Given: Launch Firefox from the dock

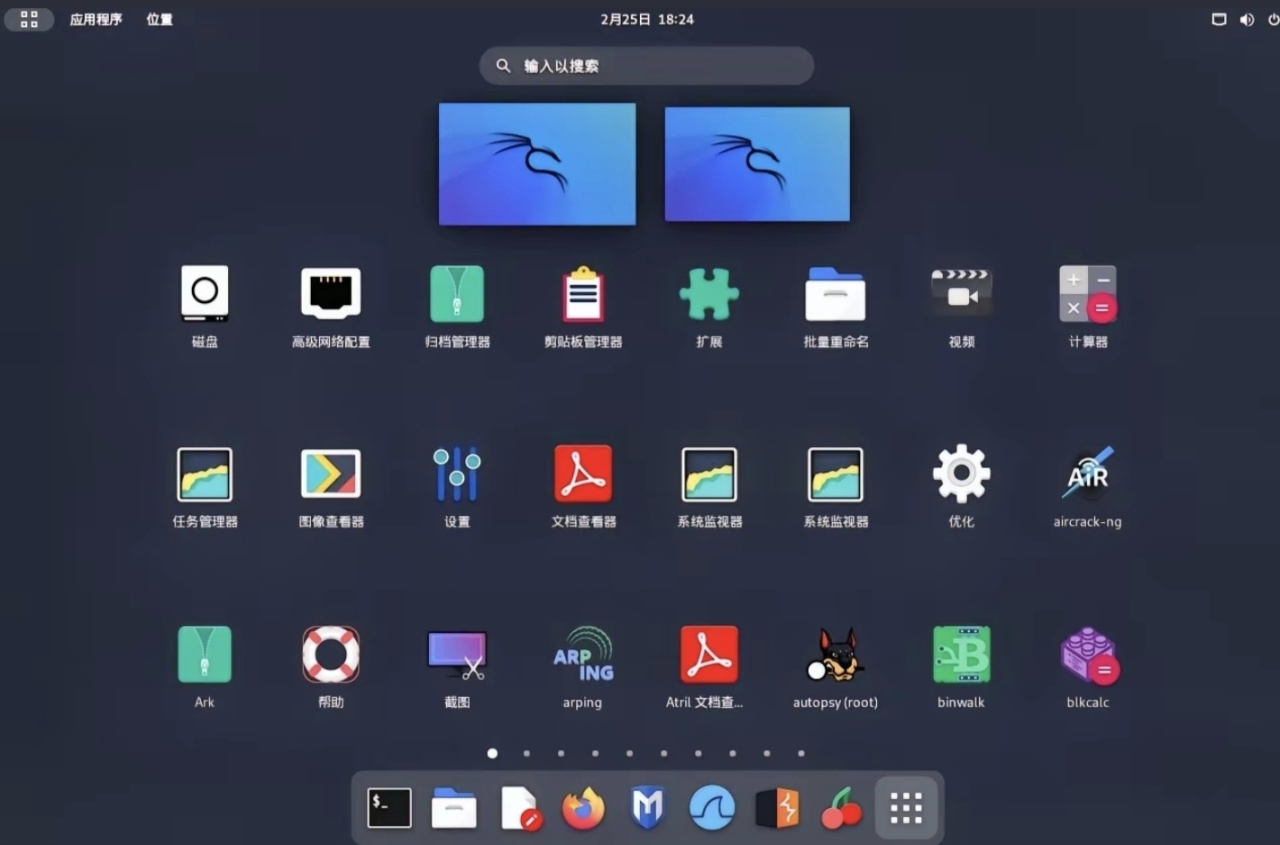Looking at the screenshot, I should pyautogui.click(x=583, y=807).
